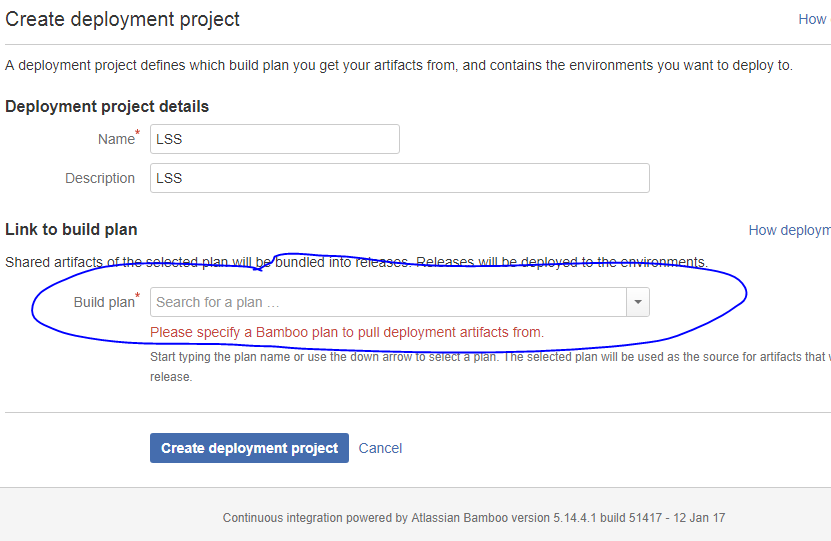This screenshot has width=831, height=541.
Task: Submit with Create deployment project button
Action: point(249,448)
